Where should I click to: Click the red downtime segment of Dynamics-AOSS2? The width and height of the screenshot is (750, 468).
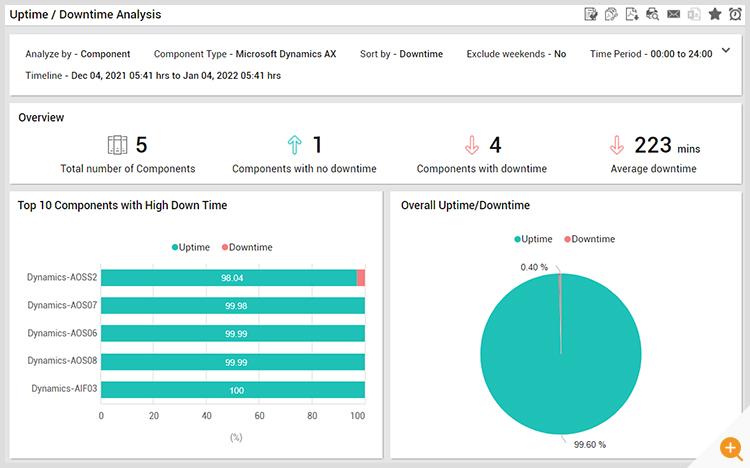[x=361, y=278]
